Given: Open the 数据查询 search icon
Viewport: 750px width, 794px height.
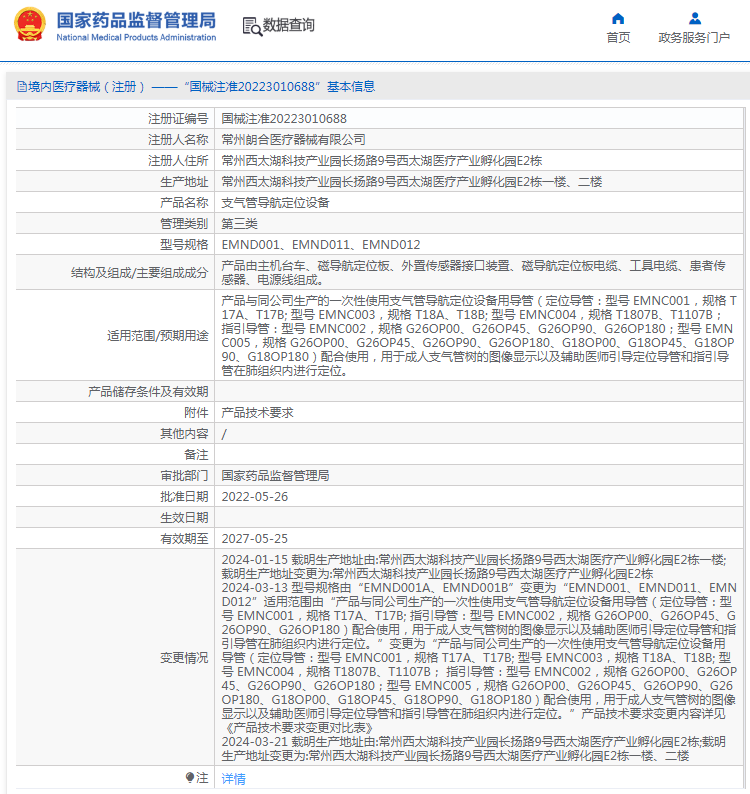Looking at the screenshot, I should point(252,26).
